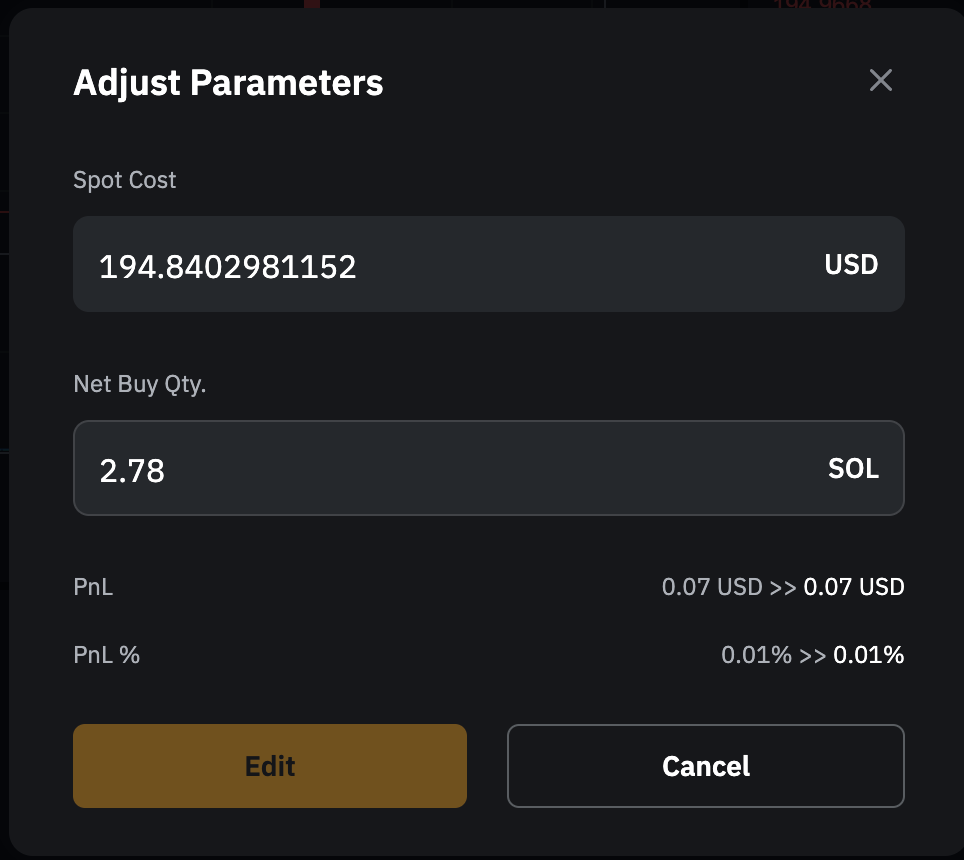Click the >> arrows in the PnL % row

812,655
